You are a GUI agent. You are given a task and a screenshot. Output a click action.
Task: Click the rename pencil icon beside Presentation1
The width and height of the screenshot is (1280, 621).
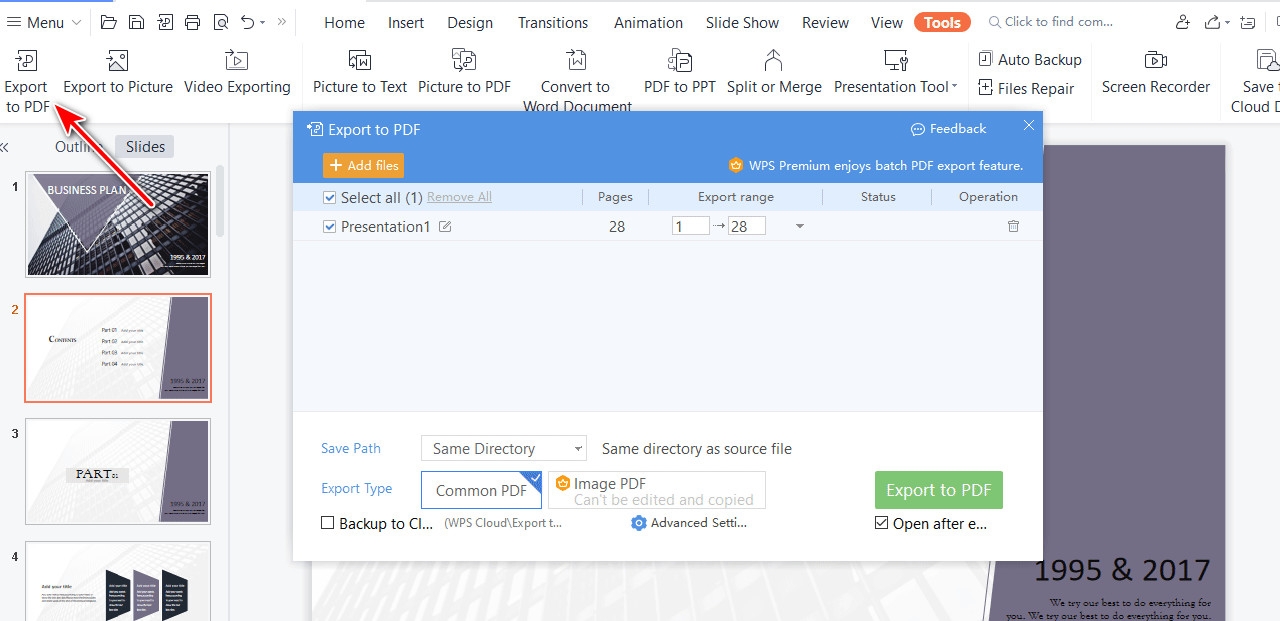tap(445, 227)
